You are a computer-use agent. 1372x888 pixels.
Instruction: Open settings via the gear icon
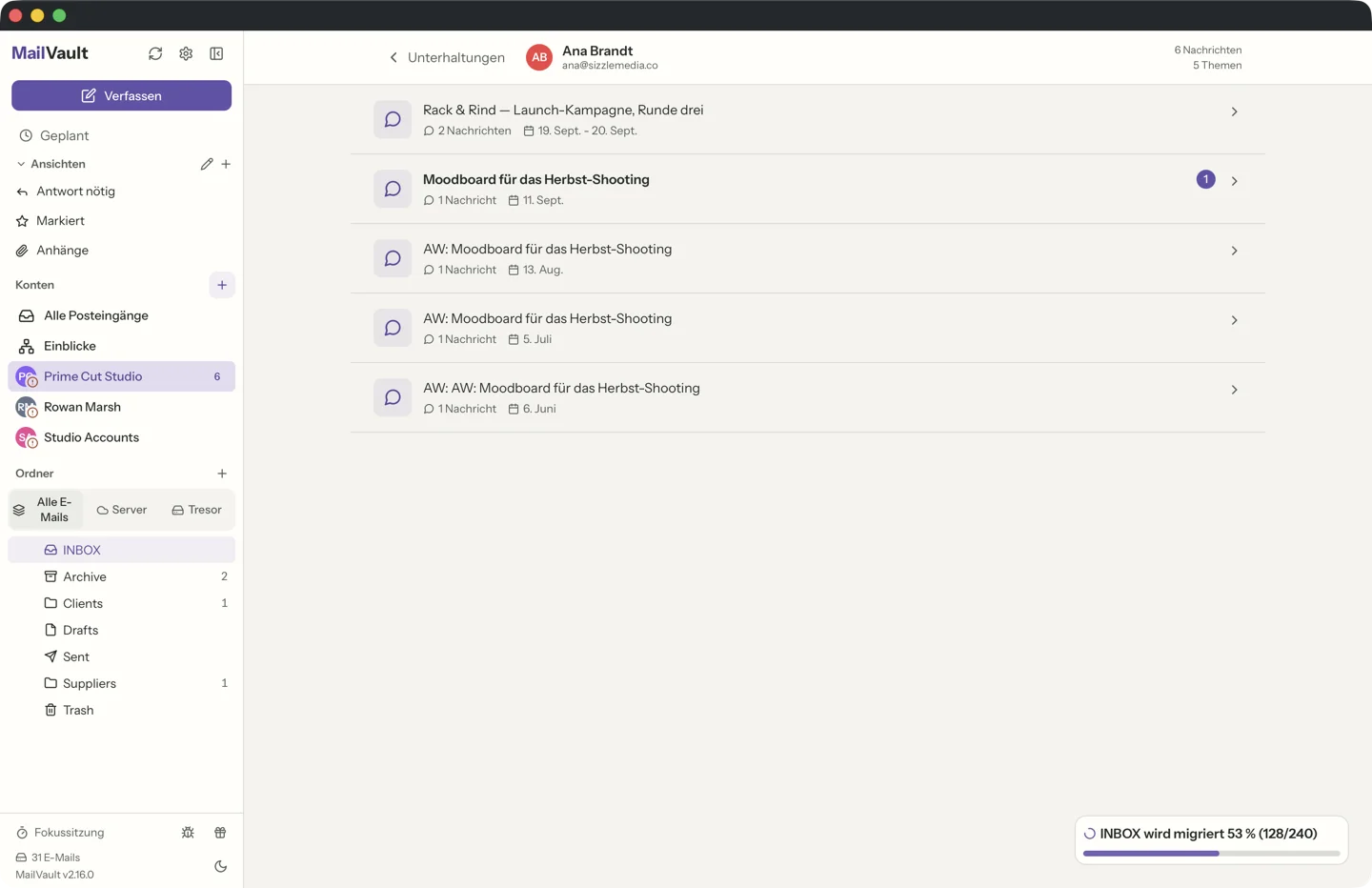[x=186, y=53]
